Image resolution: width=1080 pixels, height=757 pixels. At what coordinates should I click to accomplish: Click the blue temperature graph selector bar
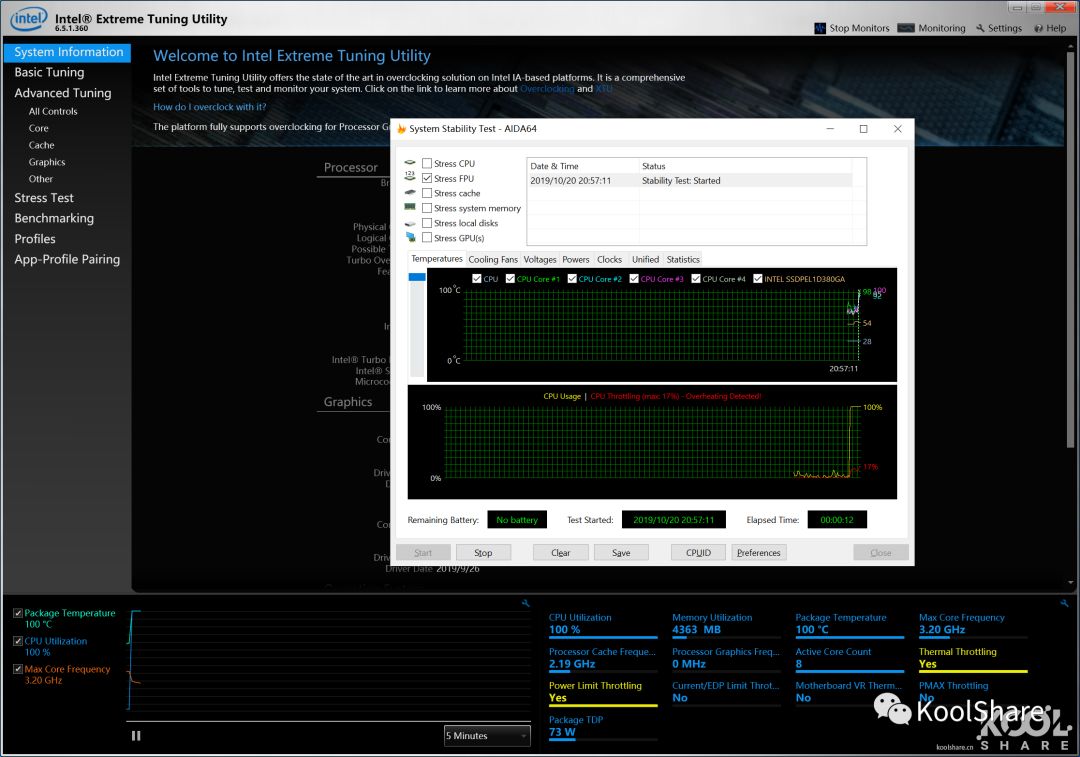(x=417, y=277)
